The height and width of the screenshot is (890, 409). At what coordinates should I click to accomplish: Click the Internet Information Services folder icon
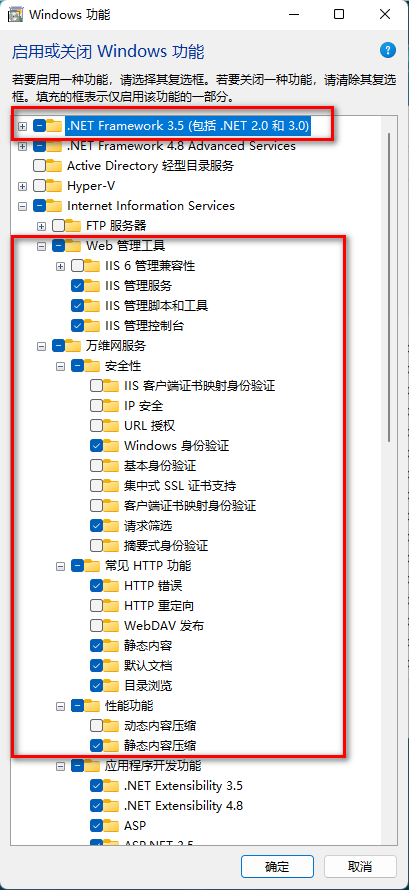pos(54,205)
